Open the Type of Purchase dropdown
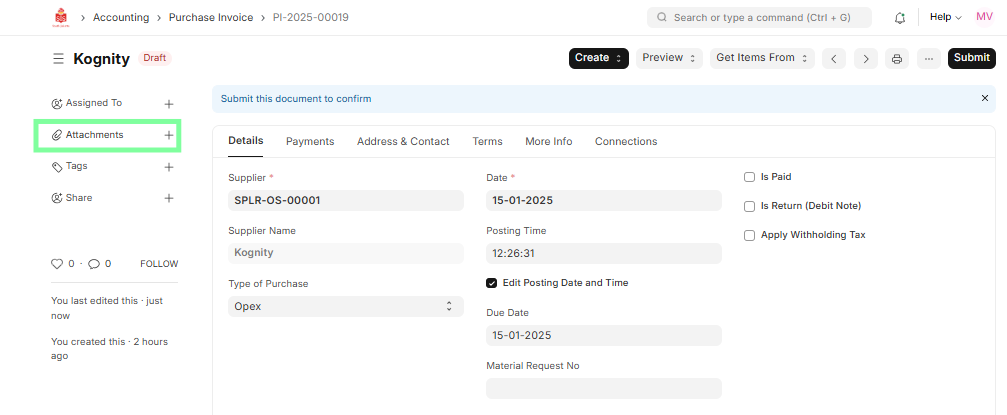Viewport: 1007px width, 415px height. [x=345, y=306]
